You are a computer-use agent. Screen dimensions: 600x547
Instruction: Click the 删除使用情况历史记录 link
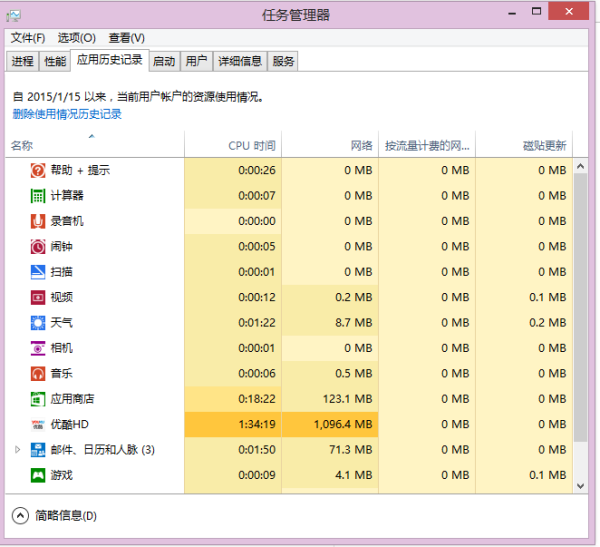point(67,114)
